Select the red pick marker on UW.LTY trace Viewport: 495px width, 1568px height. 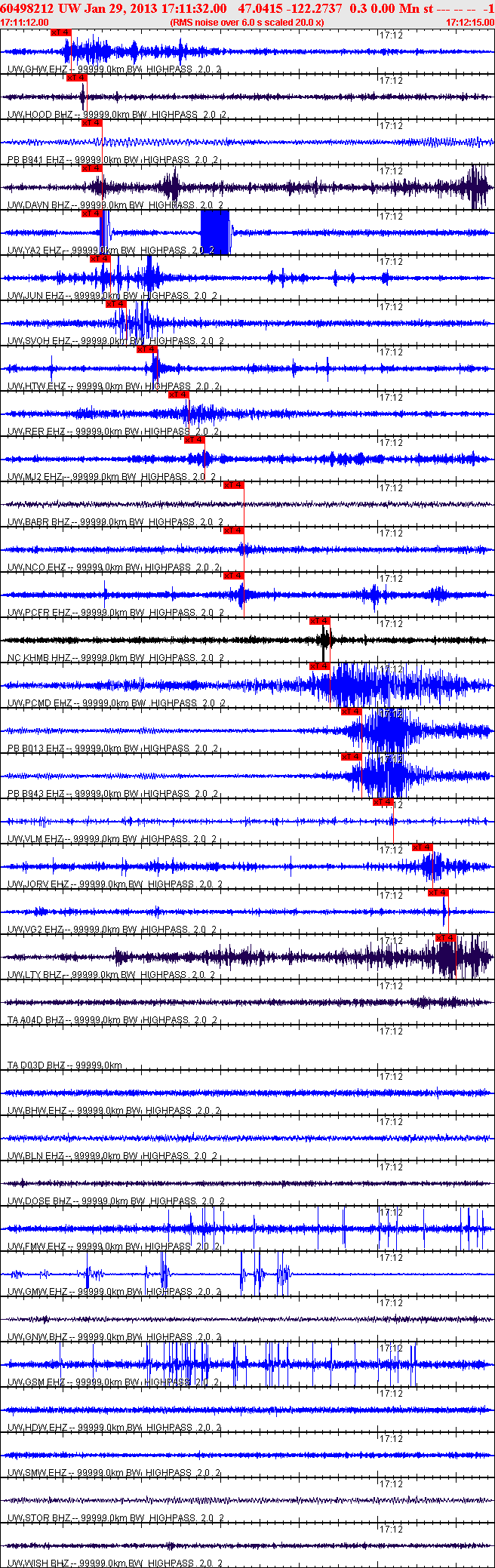(x=446, y=938)
